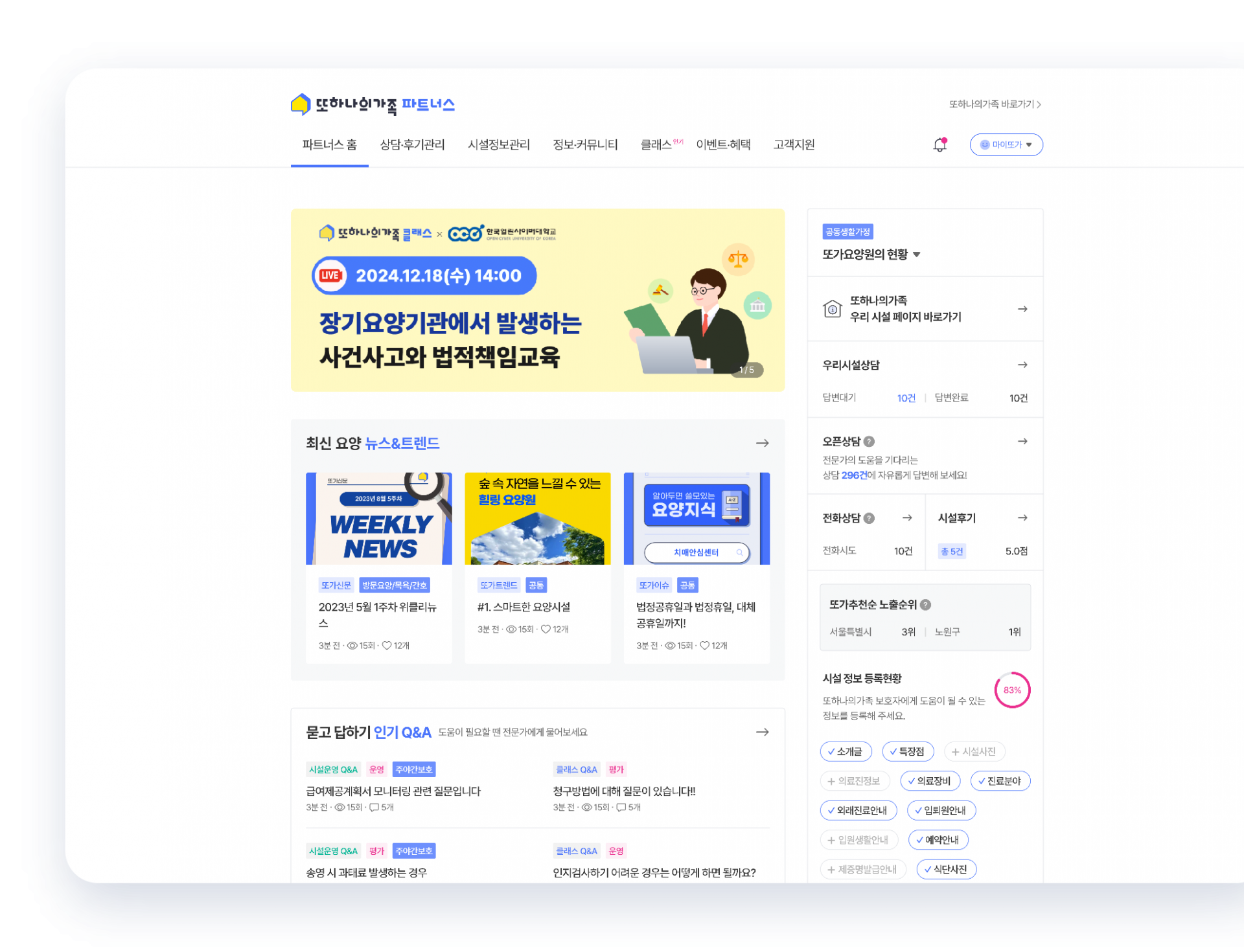Show the 전화상담 help icon

tap(869, 517)
